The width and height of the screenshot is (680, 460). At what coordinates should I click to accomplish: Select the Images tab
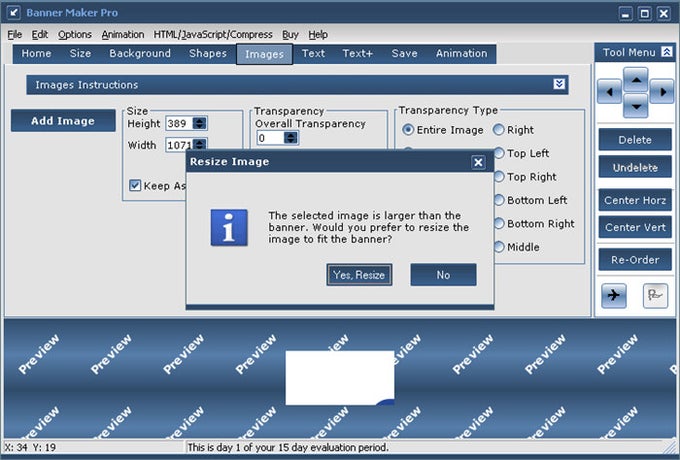[264, 54]
